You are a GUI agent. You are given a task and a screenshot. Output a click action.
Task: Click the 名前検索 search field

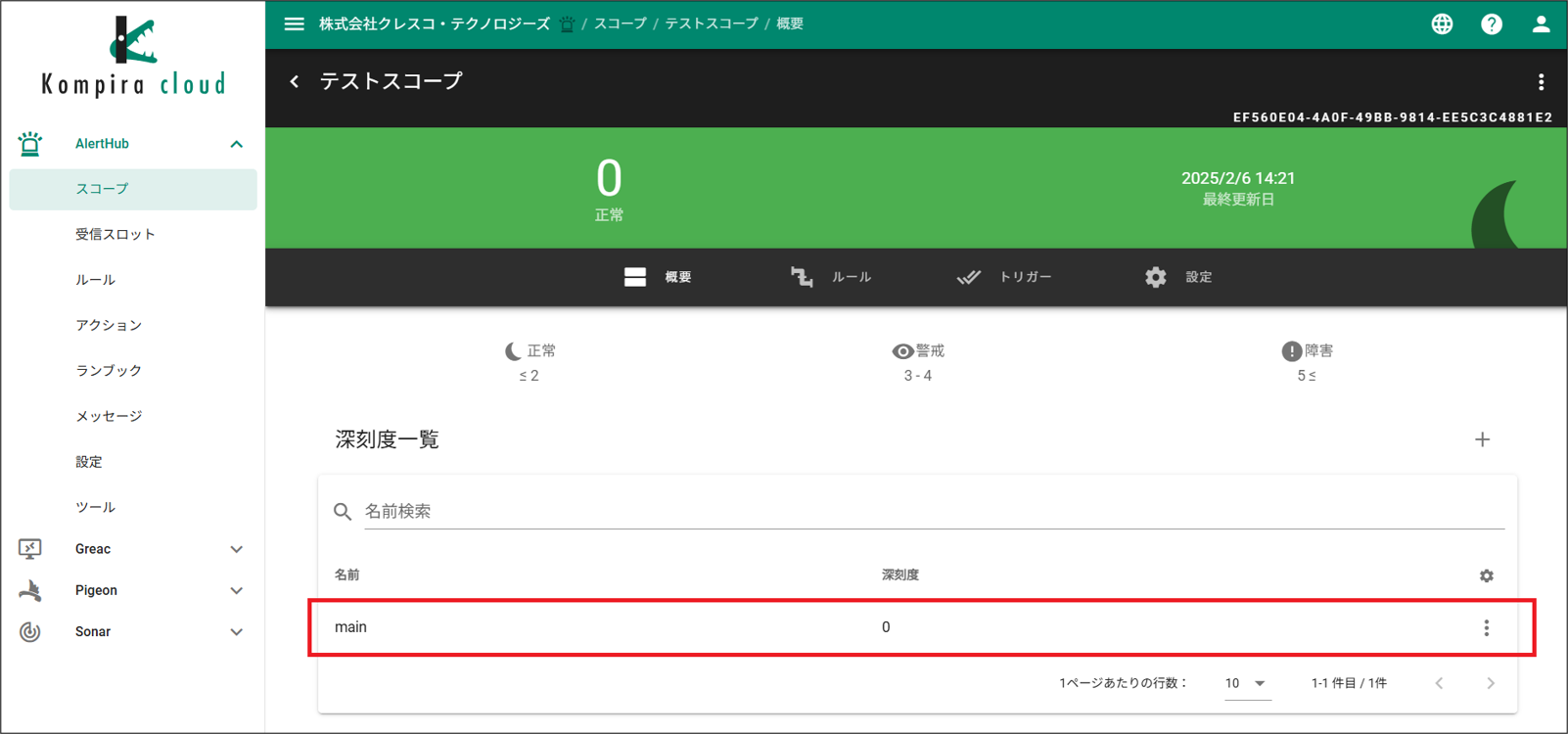pos(934,511)
